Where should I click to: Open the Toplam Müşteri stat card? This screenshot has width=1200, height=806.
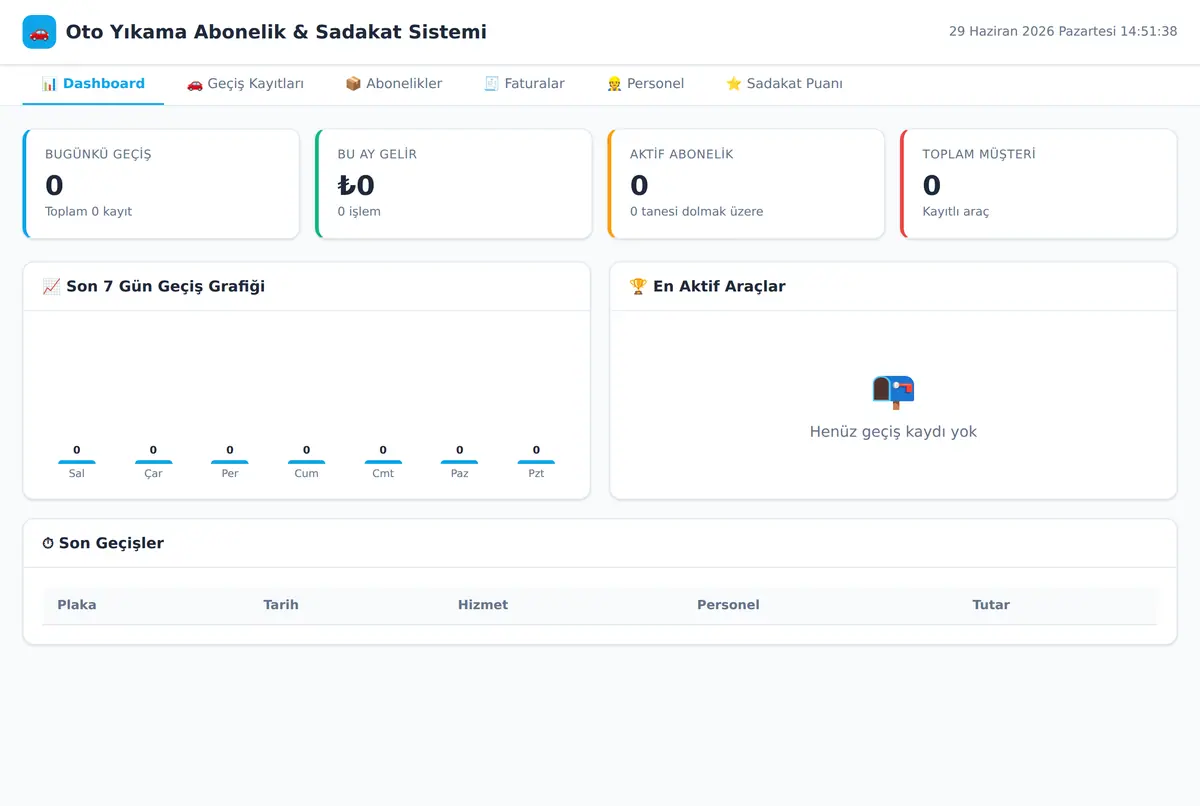(x=1039, y=184)
